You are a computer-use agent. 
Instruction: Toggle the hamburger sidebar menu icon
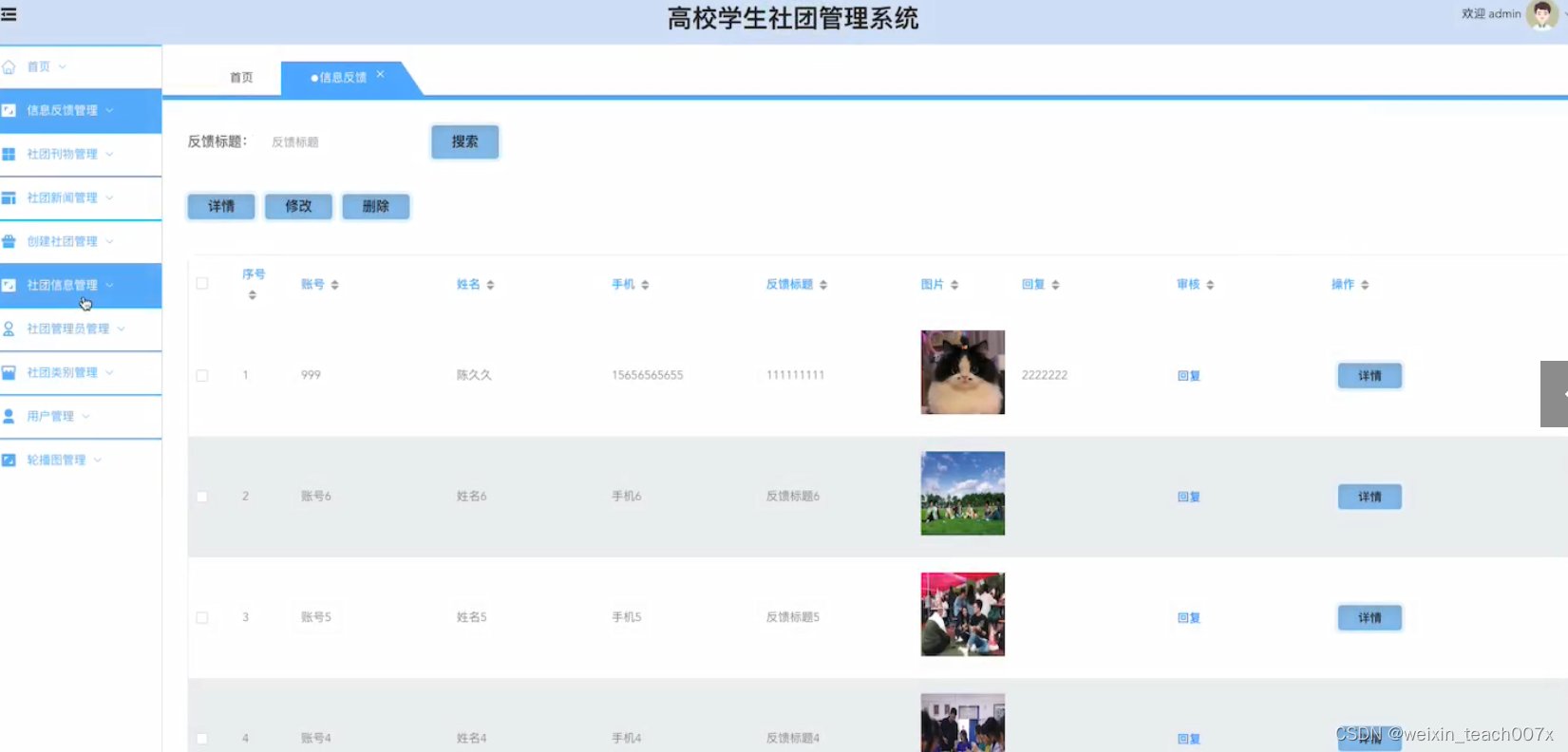coord(9,14)
